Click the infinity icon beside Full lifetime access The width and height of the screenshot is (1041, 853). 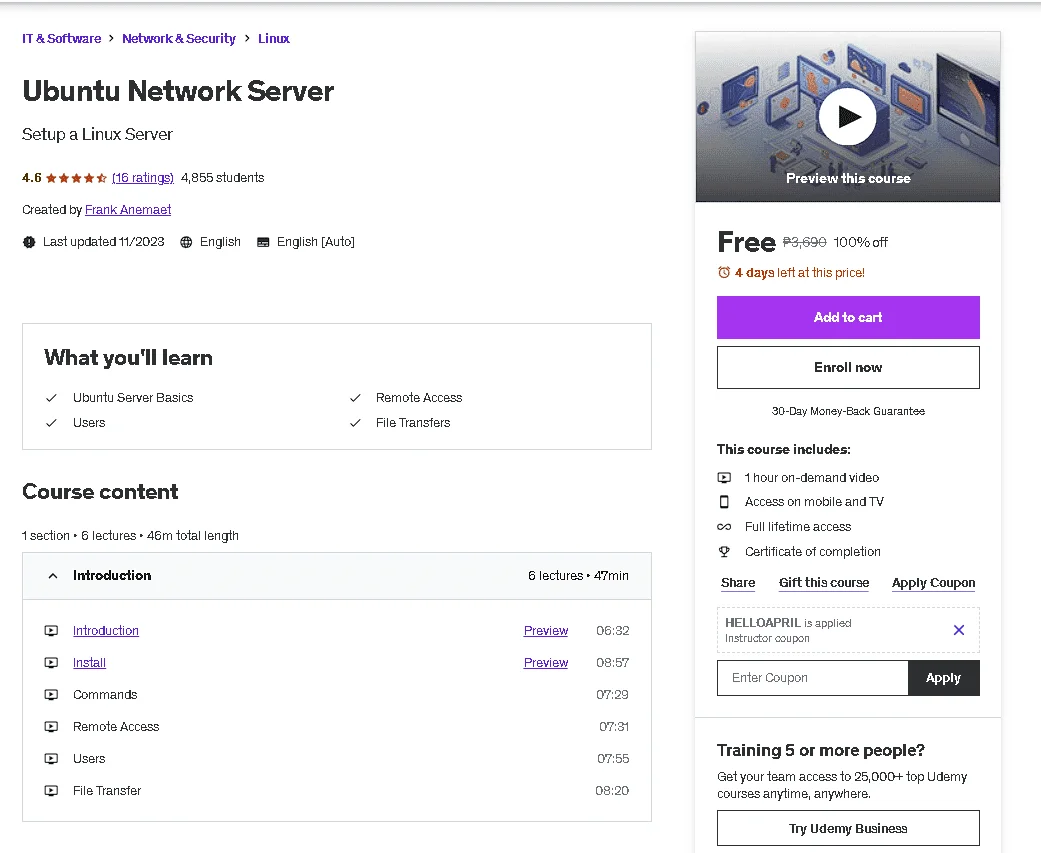tap(724, 526)
